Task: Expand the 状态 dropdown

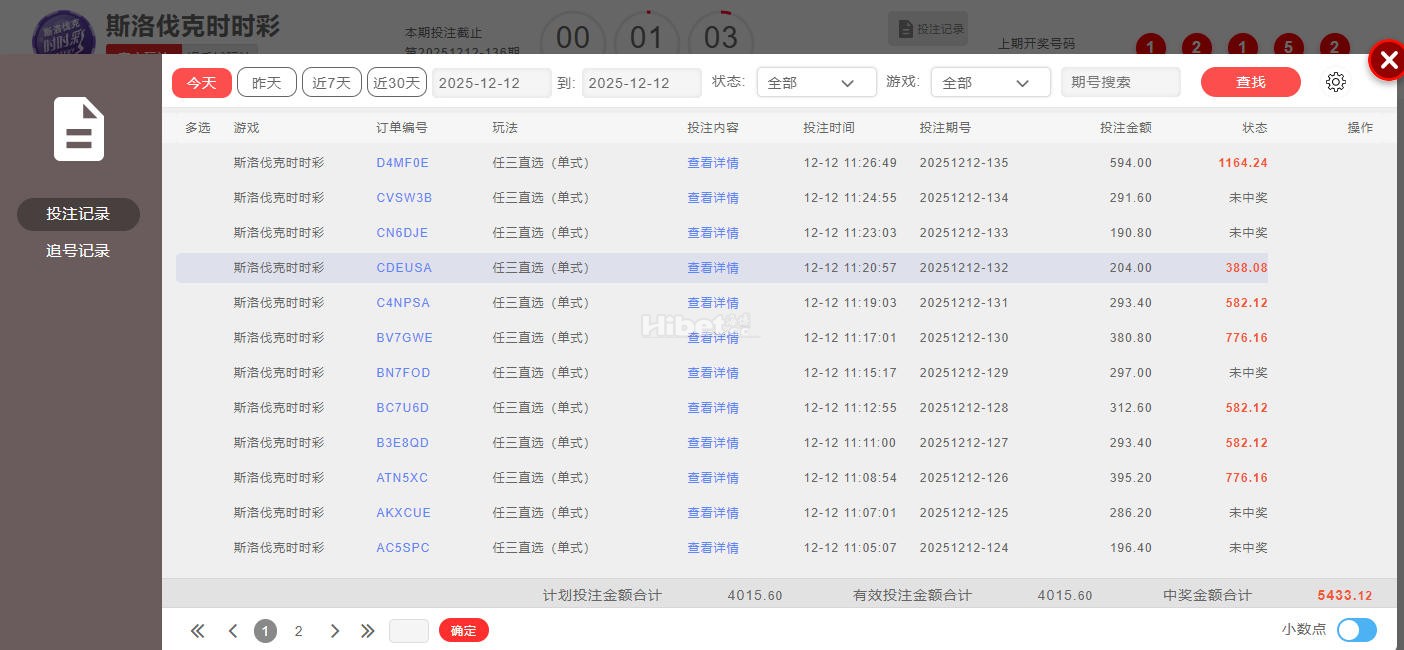Action: [x=816, y=83]
